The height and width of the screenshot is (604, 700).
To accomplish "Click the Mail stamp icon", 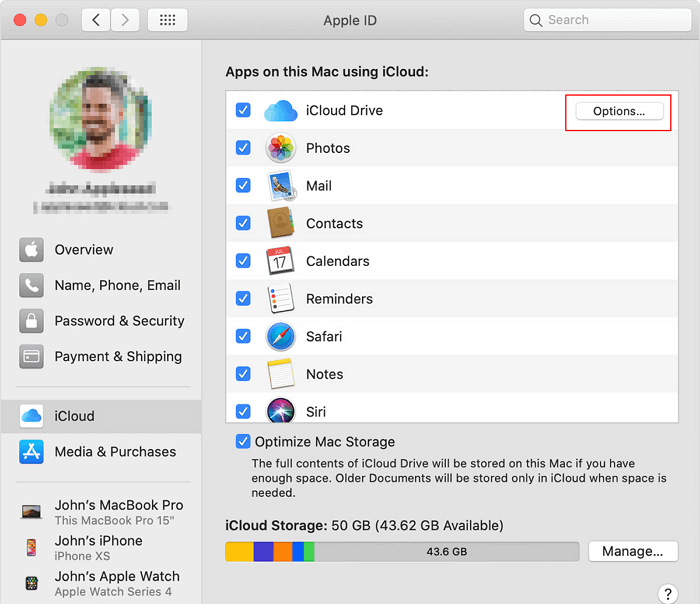I will click(x=281, y=186).
